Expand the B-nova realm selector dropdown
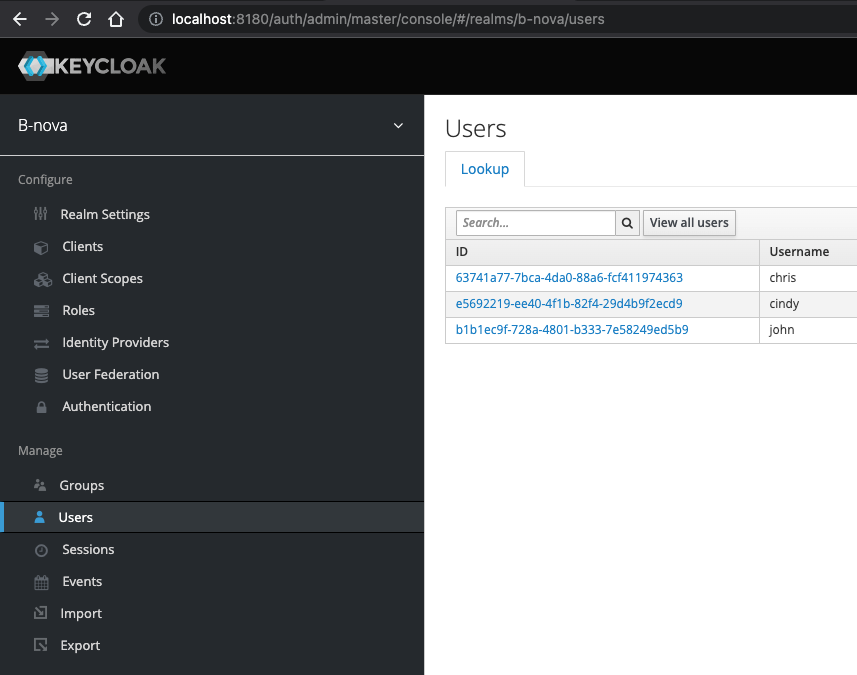857x675 pixels. click(x=398, y=126)
